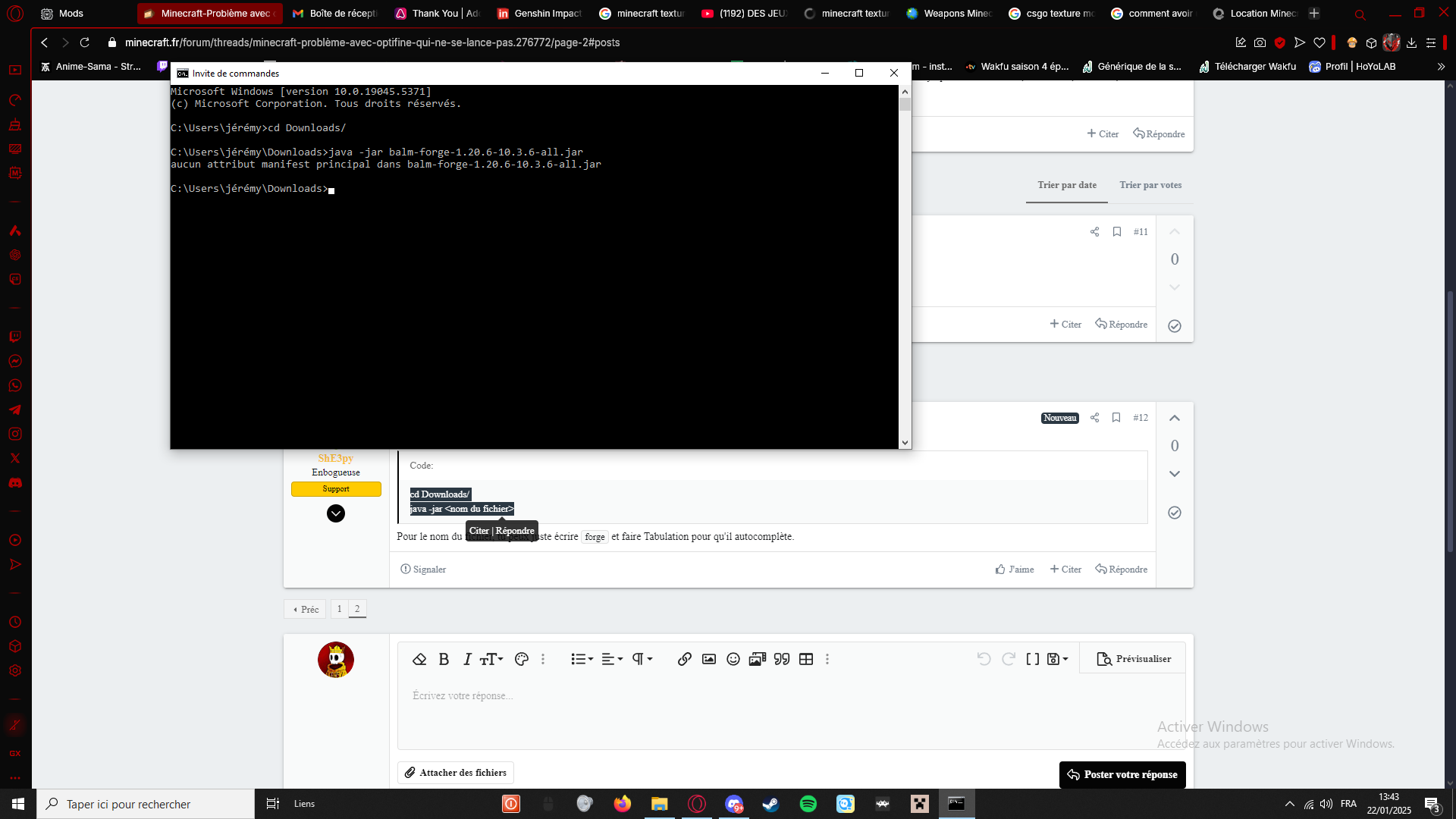1456x819 pixels.
Task: Expand ShE3py user details chevron
Action: [336, 513]
